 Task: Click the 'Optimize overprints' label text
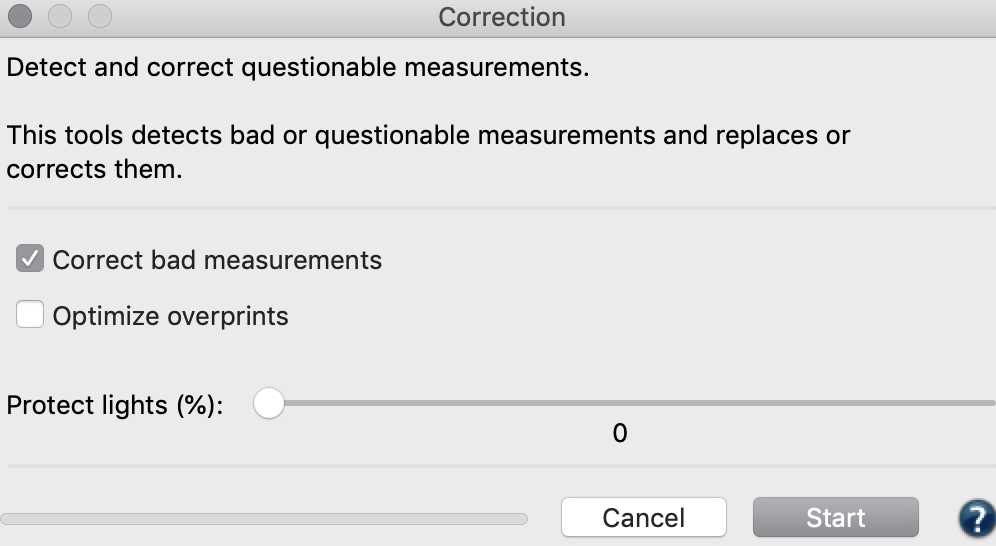coord(170,316)
